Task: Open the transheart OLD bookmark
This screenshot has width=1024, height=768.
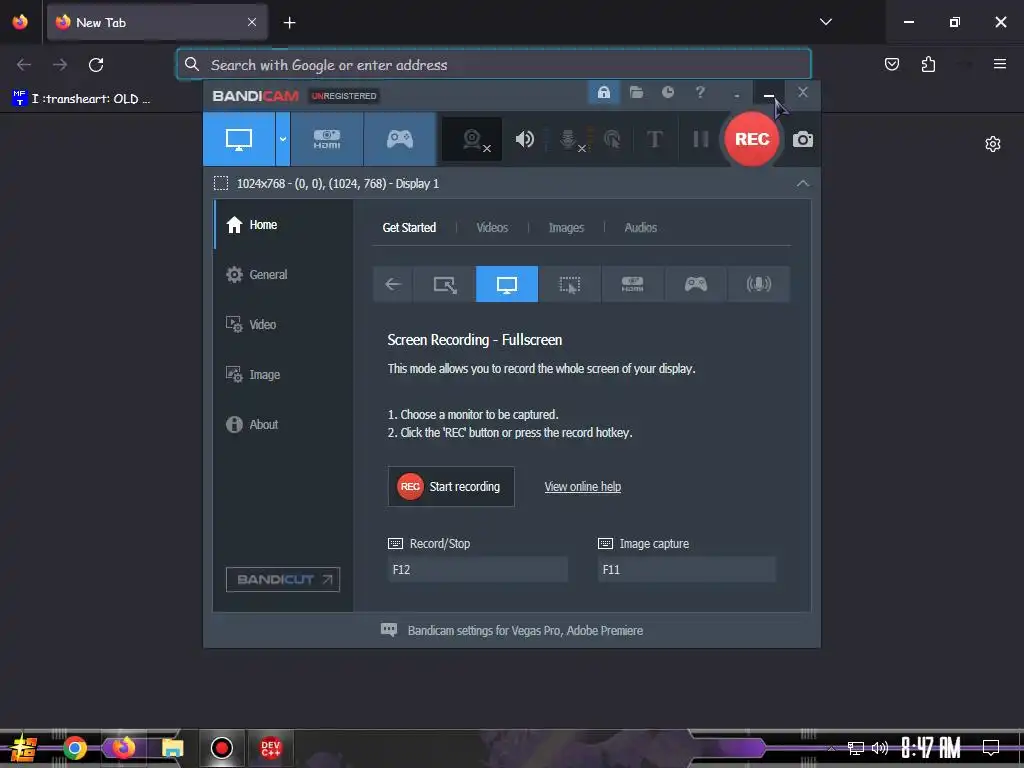Action: [x=82, y=99]
